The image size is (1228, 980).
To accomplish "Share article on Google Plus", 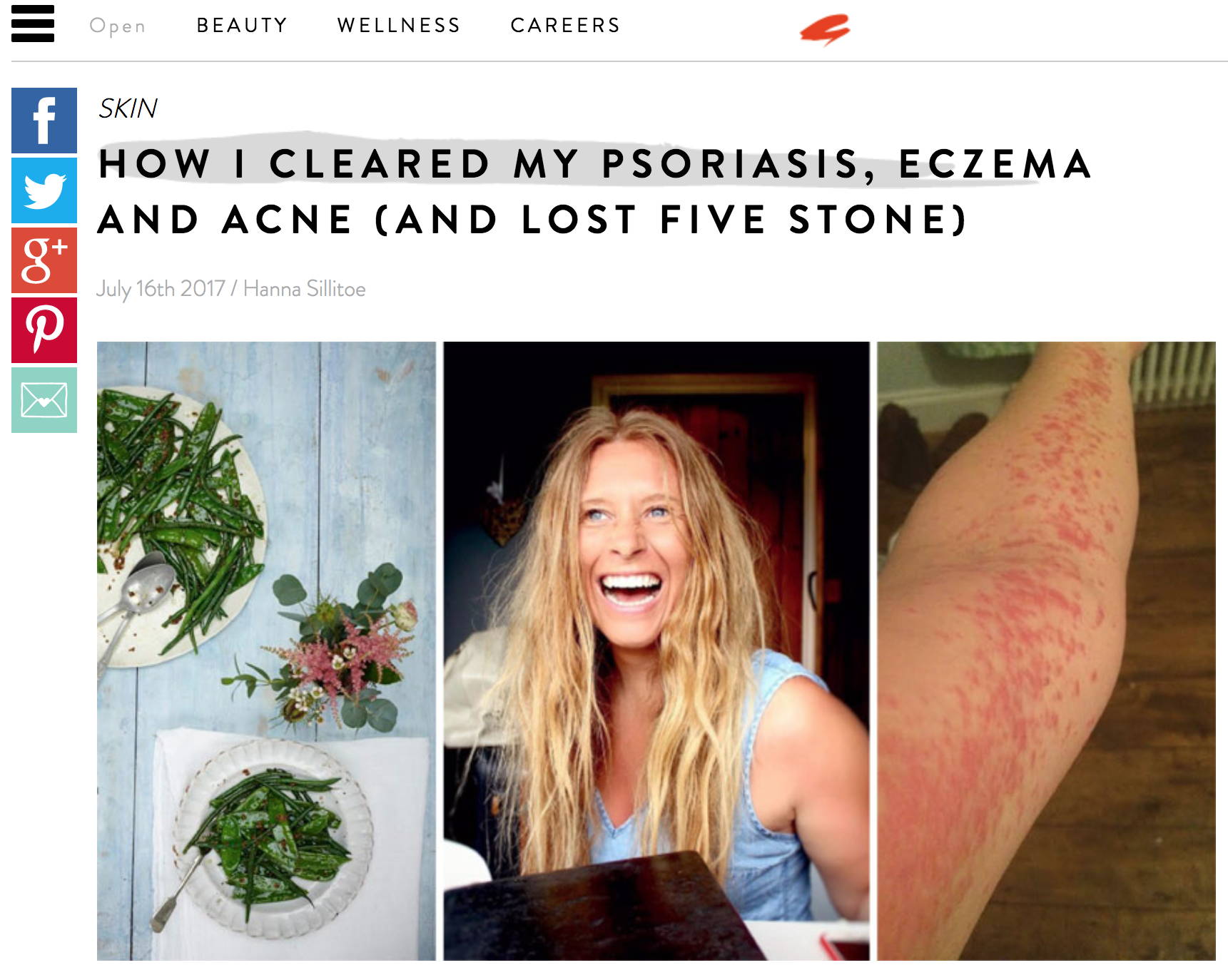I will pyautogui.click(x=44, y=260).
